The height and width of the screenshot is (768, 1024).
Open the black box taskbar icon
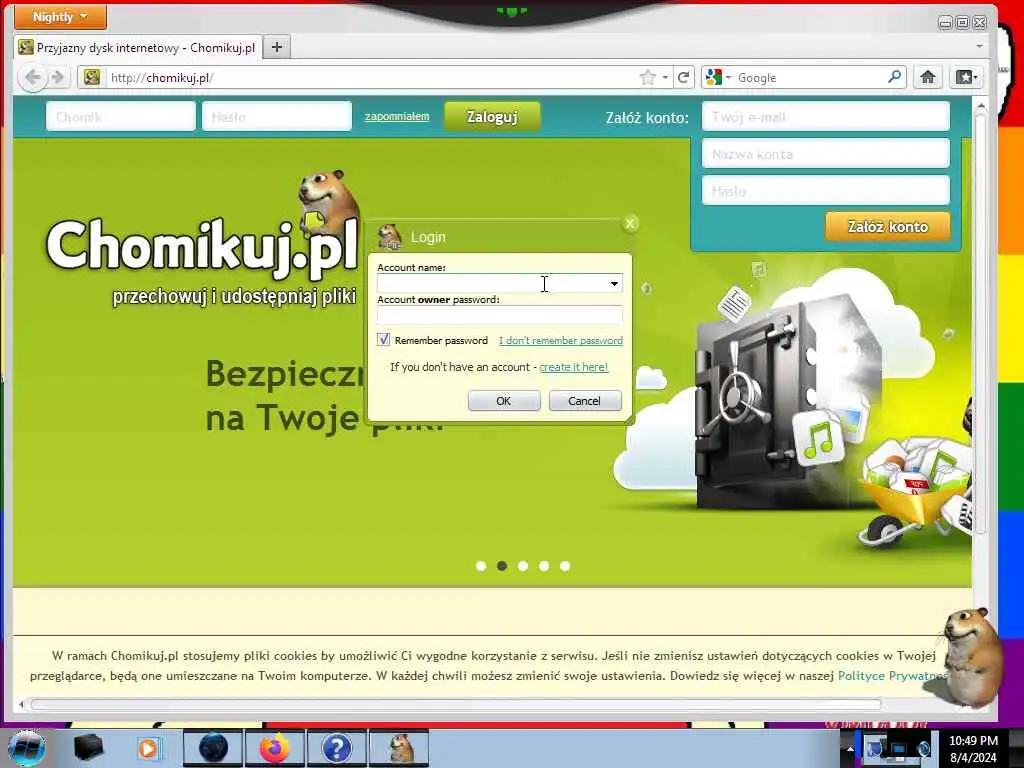click(x=88, y=748)
